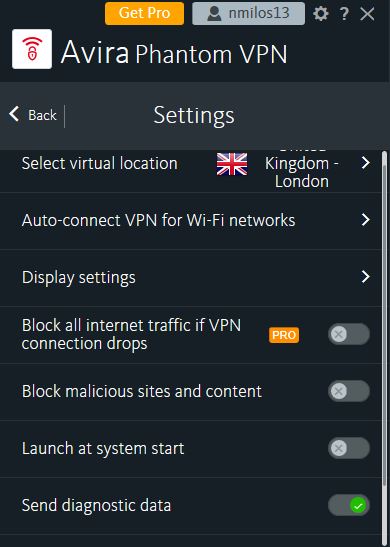
Task: Close the Phantom VPN window with X
Action: point(367,14)
